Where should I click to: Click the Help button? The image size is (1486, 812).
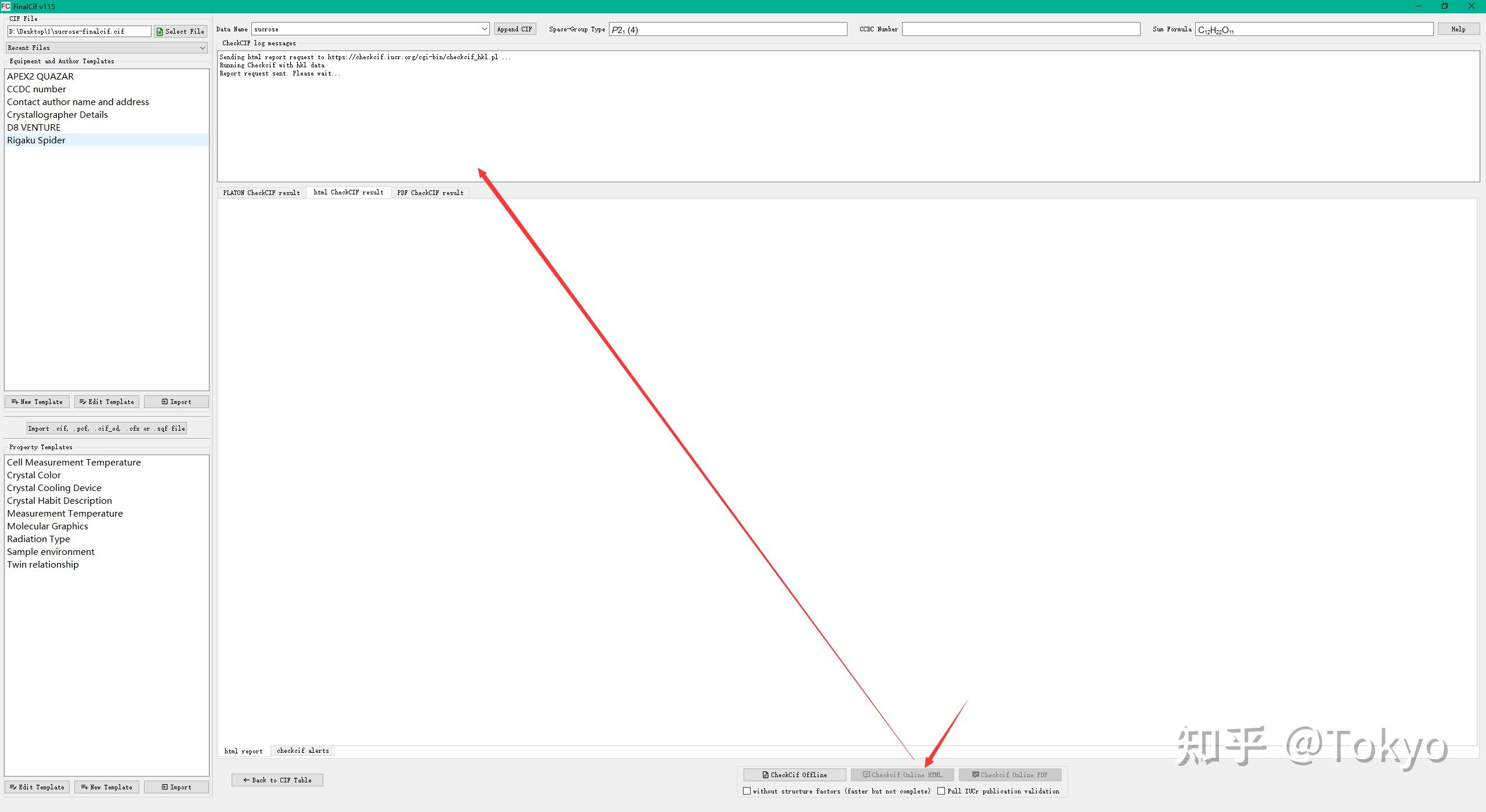tap(1458, 29)
